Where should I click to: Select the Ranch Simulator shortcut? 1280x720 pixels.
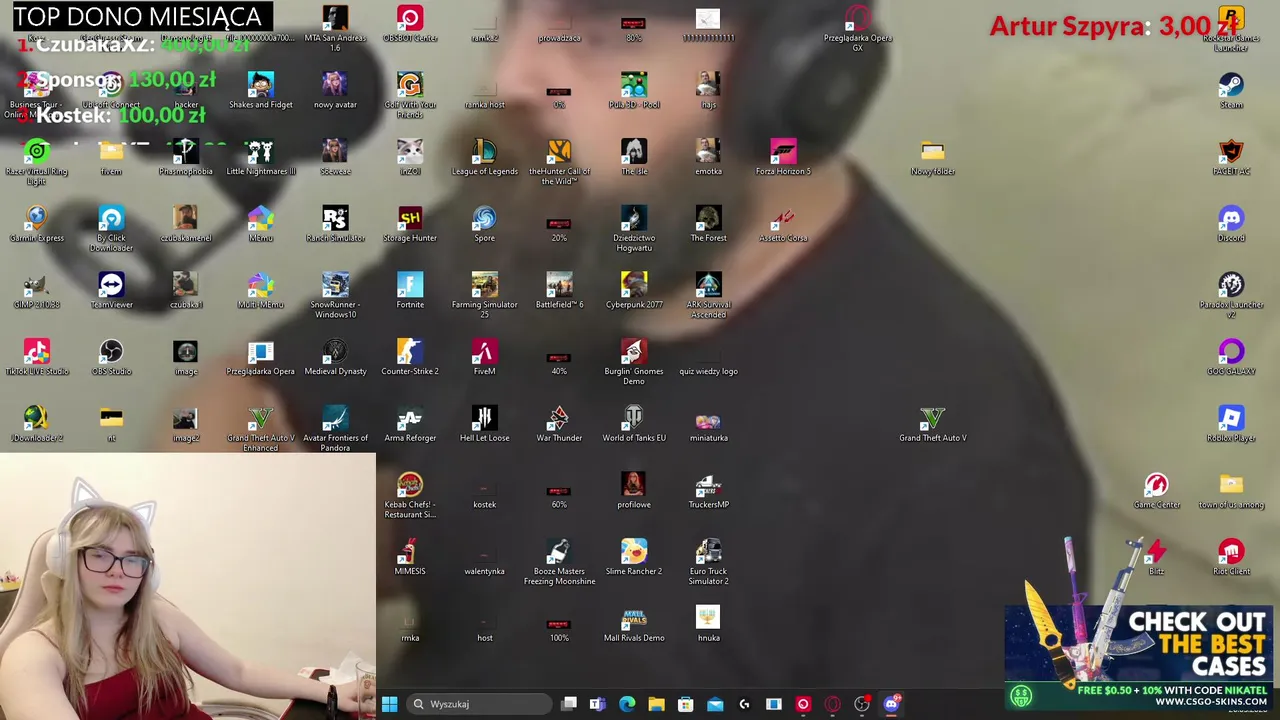click(335, 224)
